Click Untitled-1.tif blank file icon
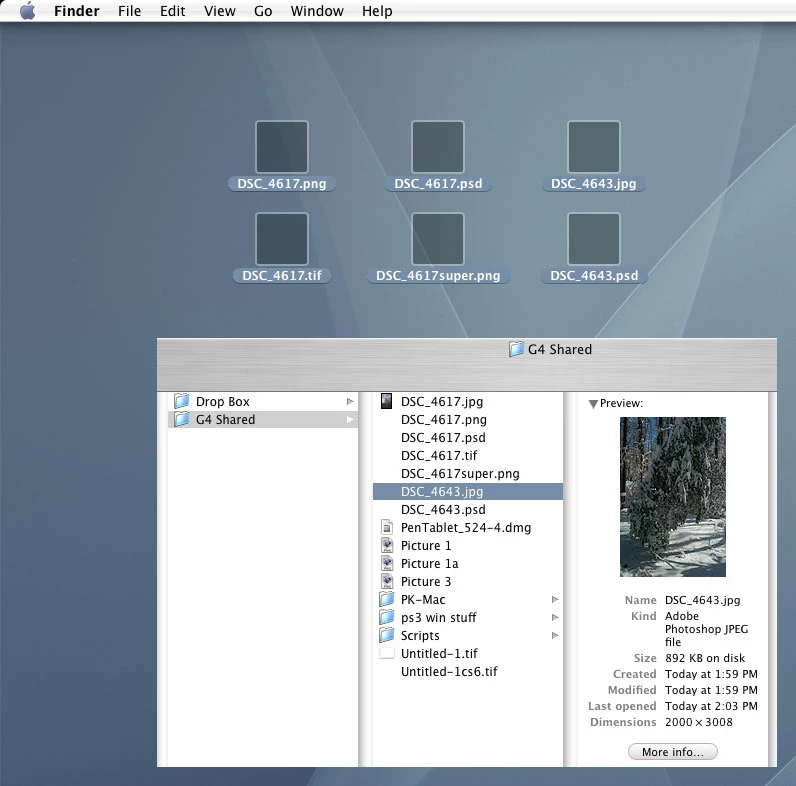The image size is (796, 786). 387,653
